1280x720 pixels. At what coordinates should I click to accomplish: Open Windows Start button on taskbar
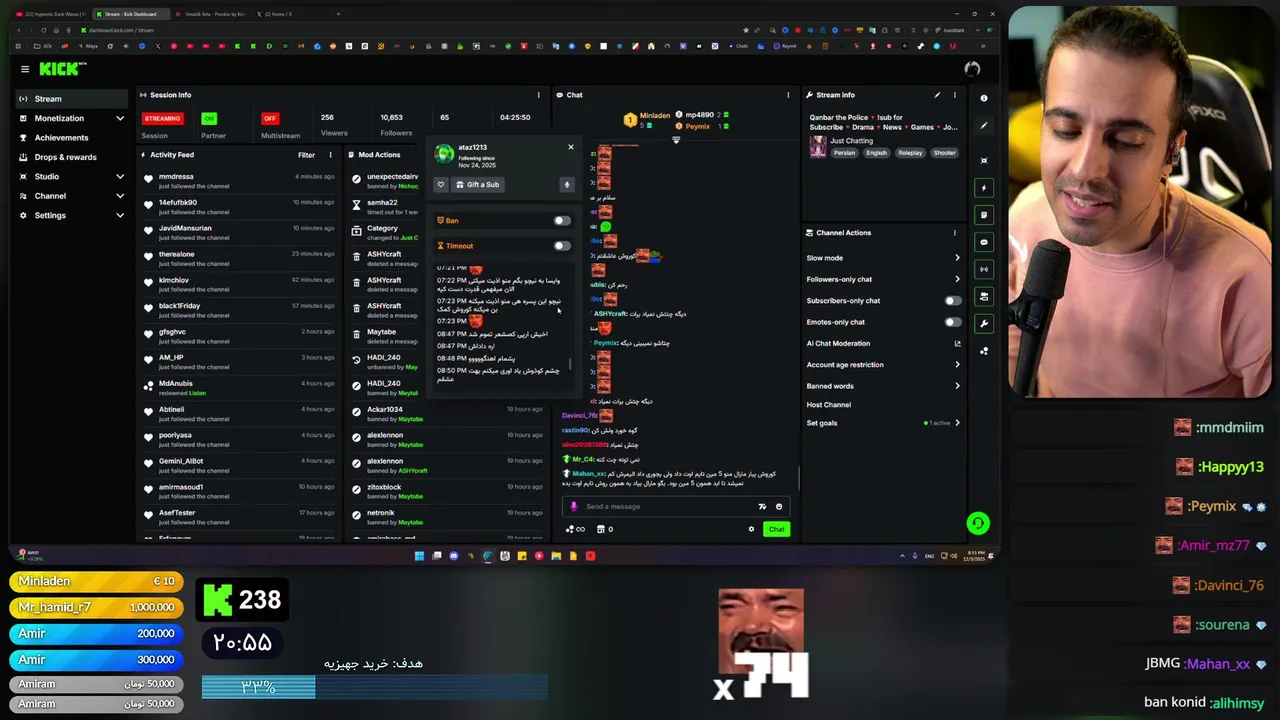(x=419, y=556)
